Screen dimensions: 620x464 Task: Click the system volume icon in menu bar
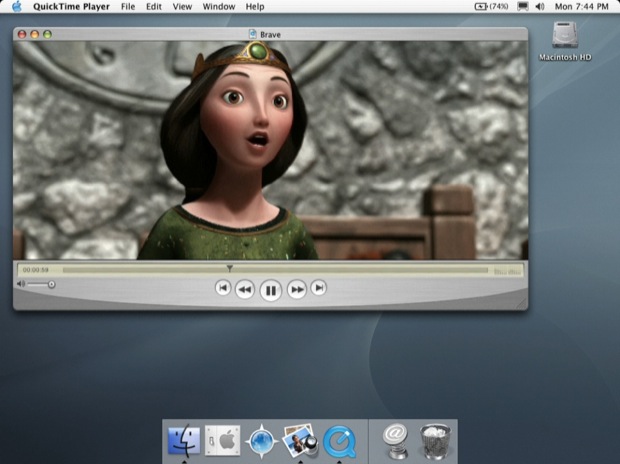[x=540, y=7]
